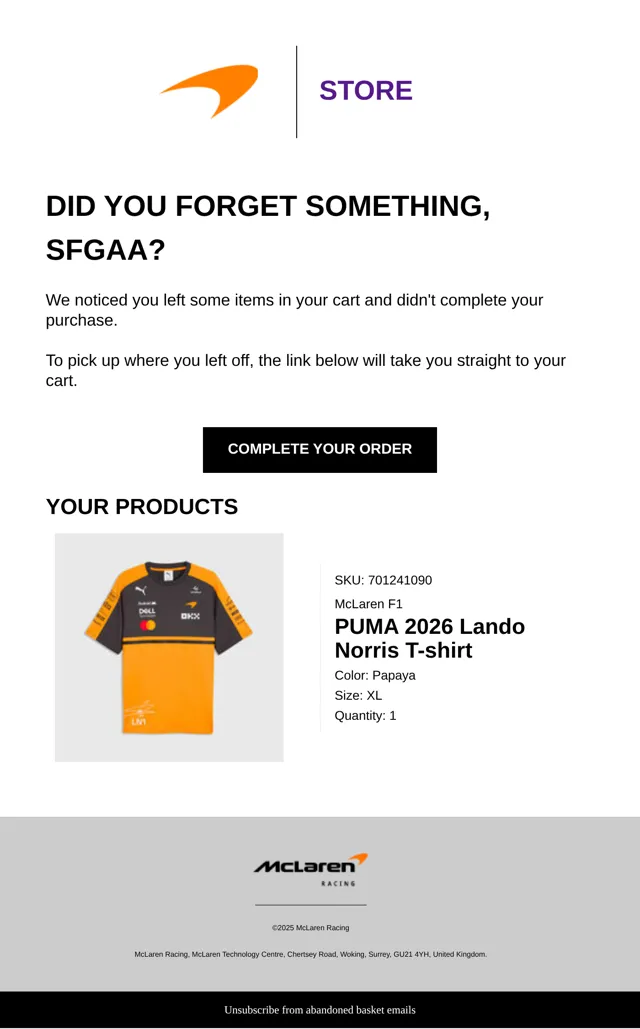Click the McLaren Racing footer logo
The image size is (640, 1029).
pyautogui.click(x=311, y=870)
